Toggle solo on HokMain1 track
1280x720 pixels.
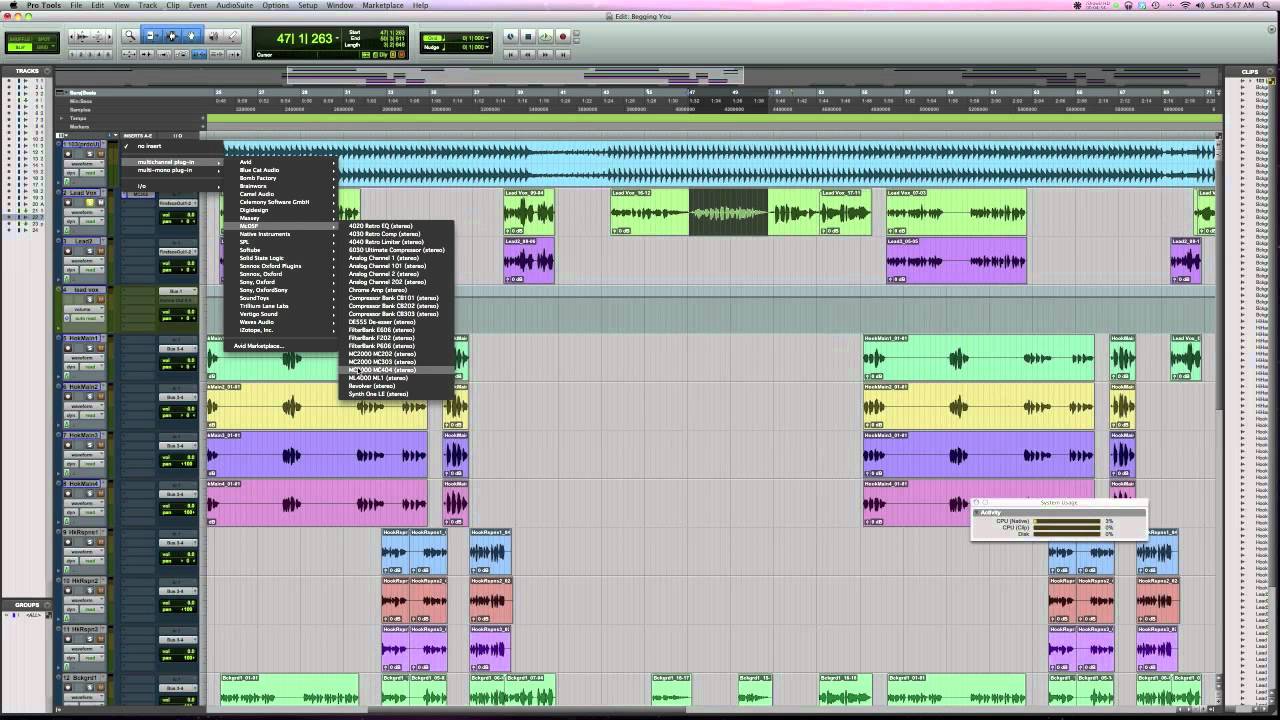pos(90,348)
